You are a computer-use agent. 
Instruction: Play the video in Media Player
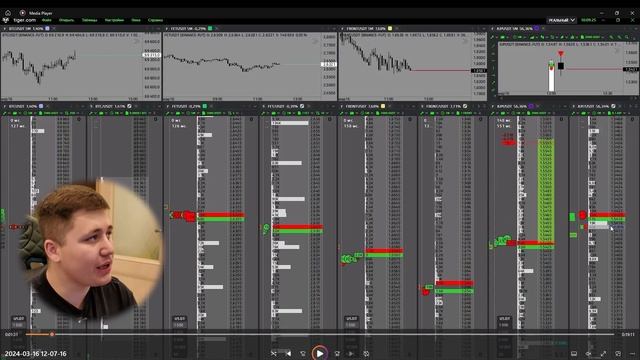tap(320, 353)
